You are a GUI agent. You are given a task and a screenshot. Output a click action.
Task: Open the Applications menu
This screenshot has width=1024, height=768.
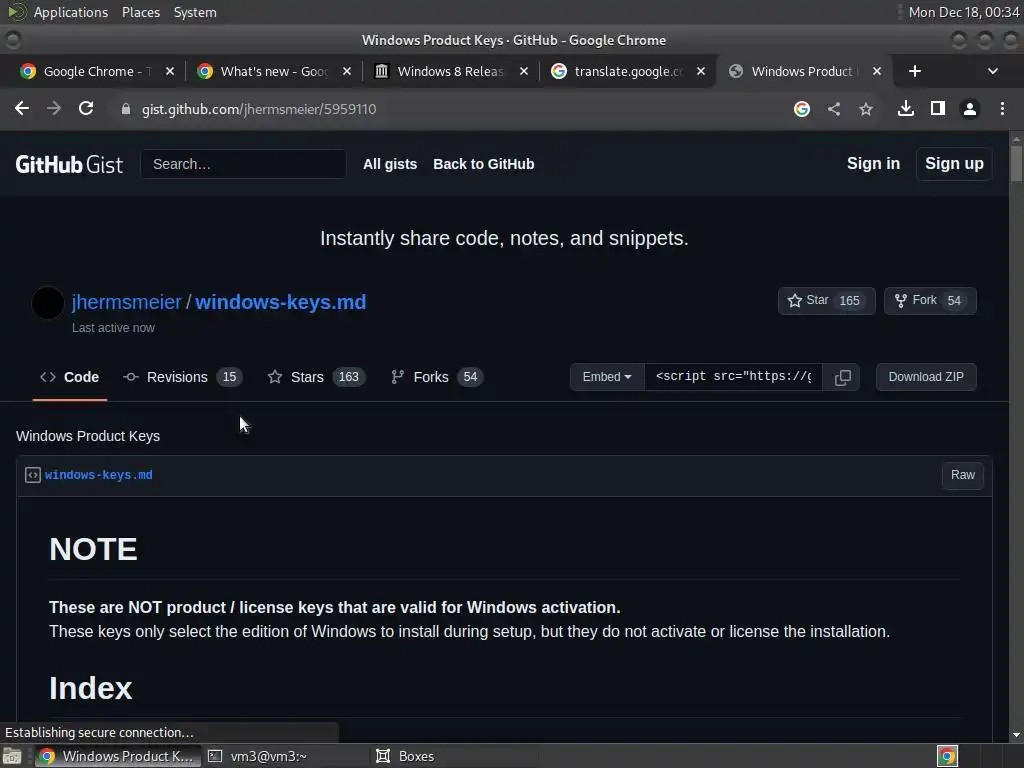71,12
